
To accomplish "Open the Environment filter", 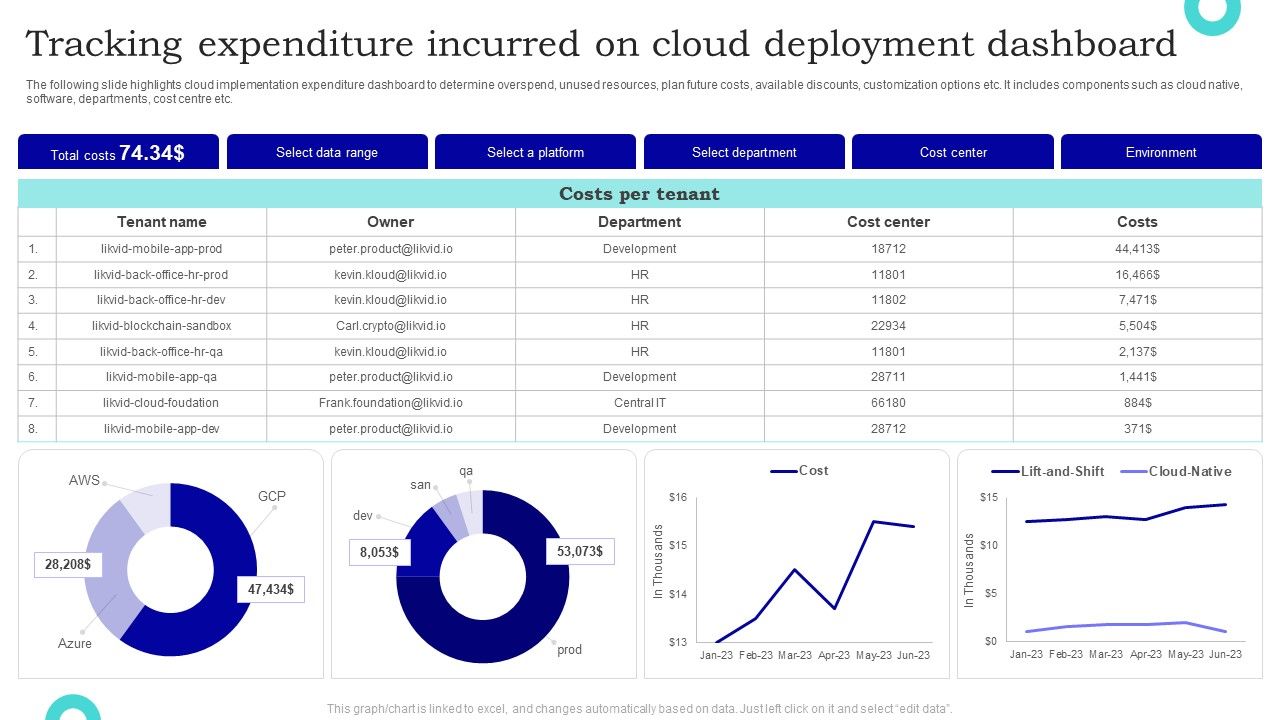I will pyautogui.click(x=1161, y=152).
